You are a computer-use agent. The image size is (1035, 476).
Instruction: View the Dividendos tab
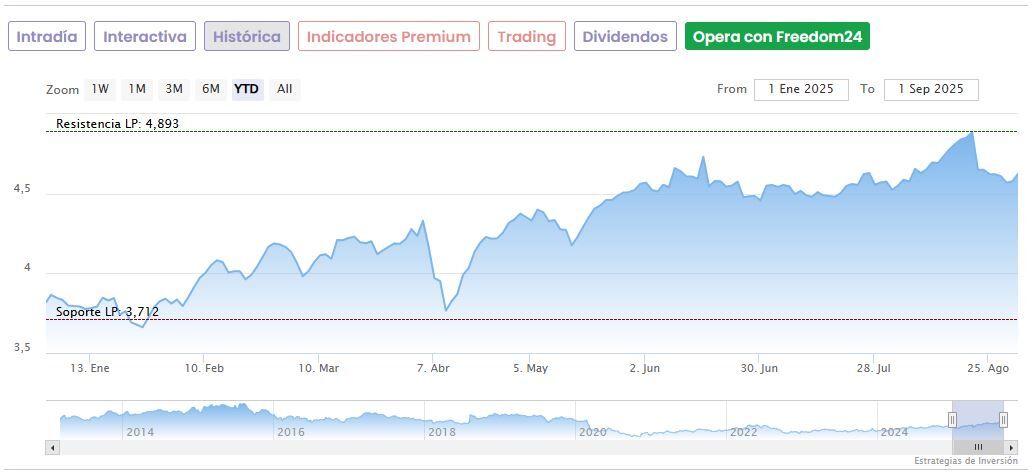[625, 37]
